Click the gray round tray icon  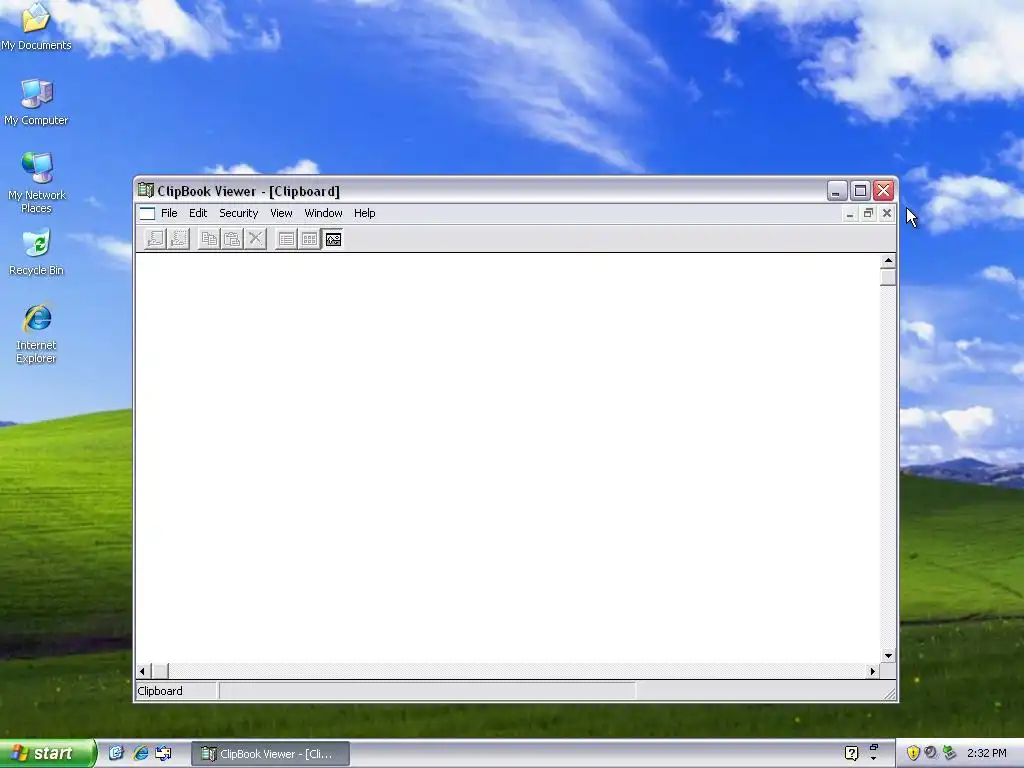[931, 754]
